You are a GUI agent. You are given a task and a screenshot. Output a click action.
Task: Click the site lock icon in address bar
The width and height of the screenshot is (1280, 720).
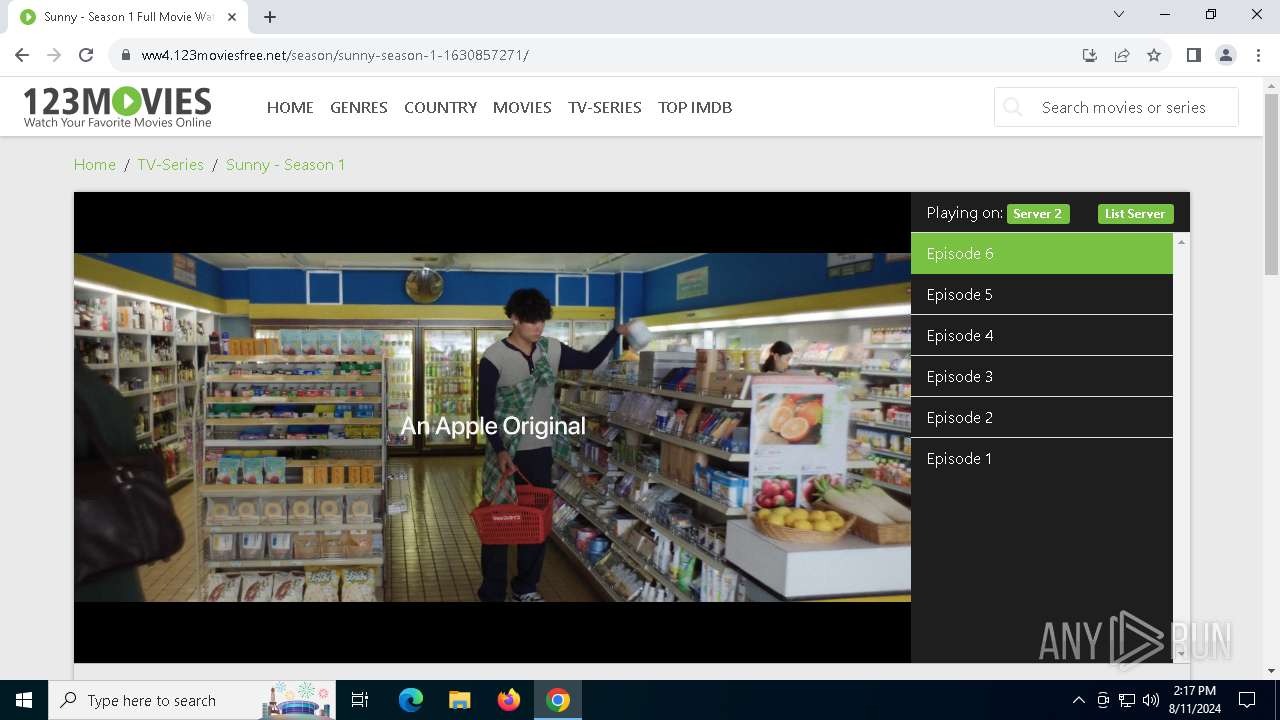point(126,55)
